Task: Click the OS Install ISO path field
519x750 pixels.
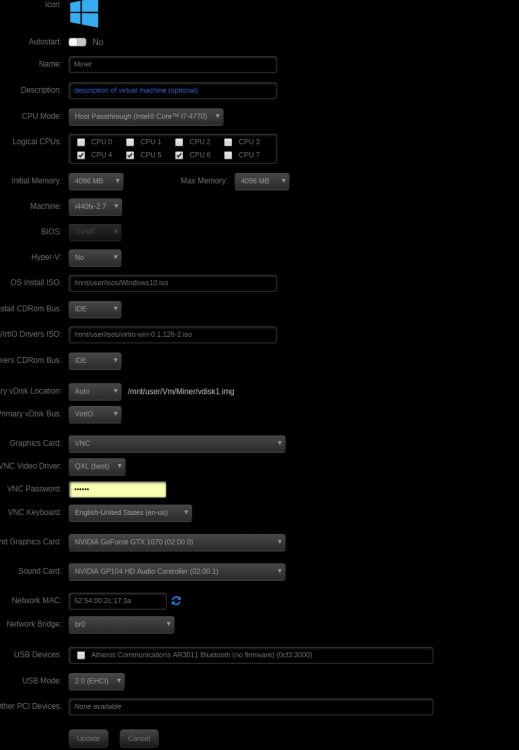Action: [x=173, y=283]
